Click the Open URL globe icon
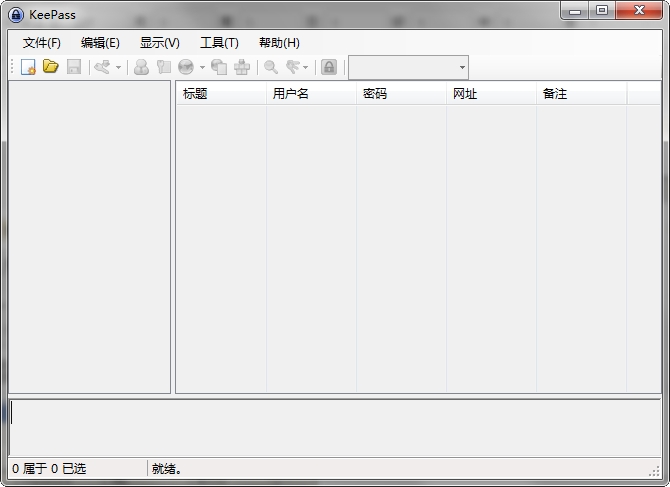Screen dimensions: 670x487 point(186,67)
